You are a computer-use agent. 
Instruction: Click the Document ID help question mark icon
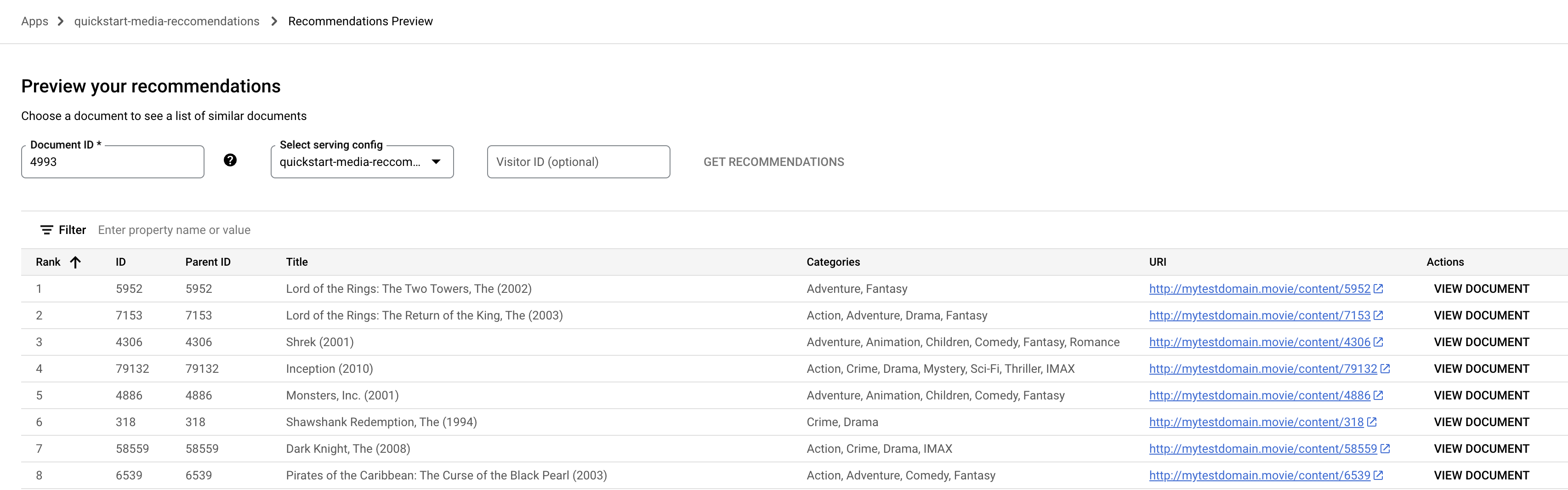click(x=230, y=160)
